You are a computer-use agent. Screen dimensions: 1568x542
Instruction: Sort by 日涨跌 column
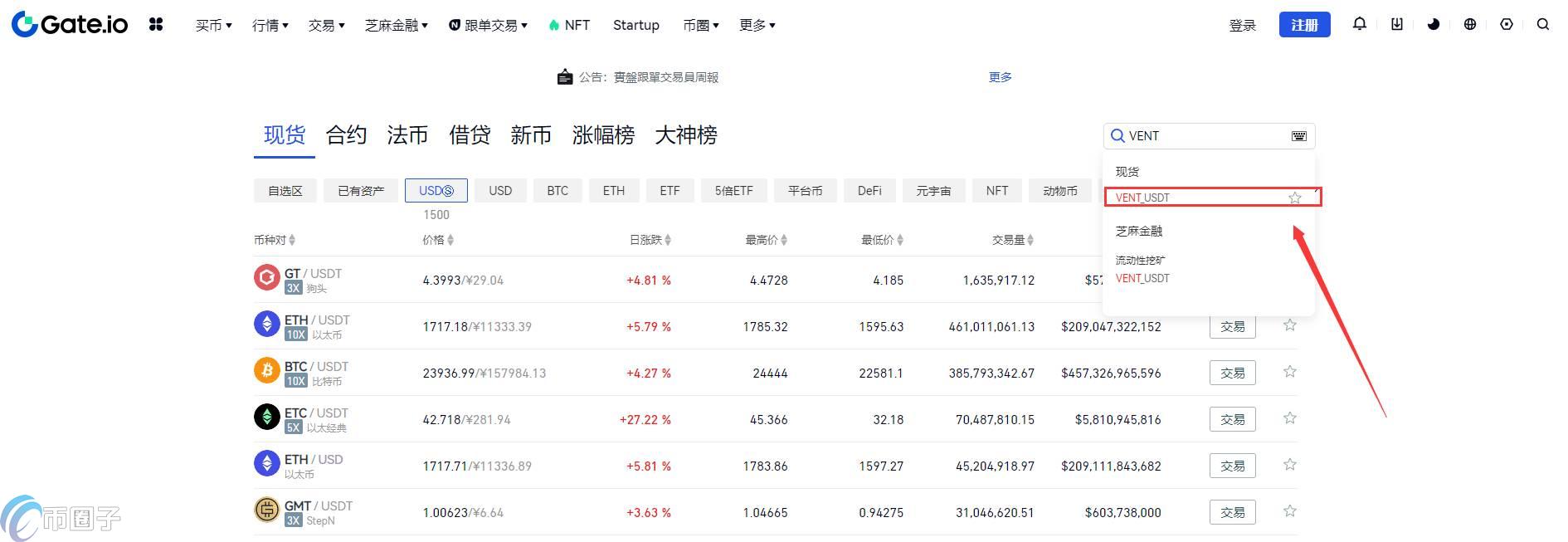(650, 240)
